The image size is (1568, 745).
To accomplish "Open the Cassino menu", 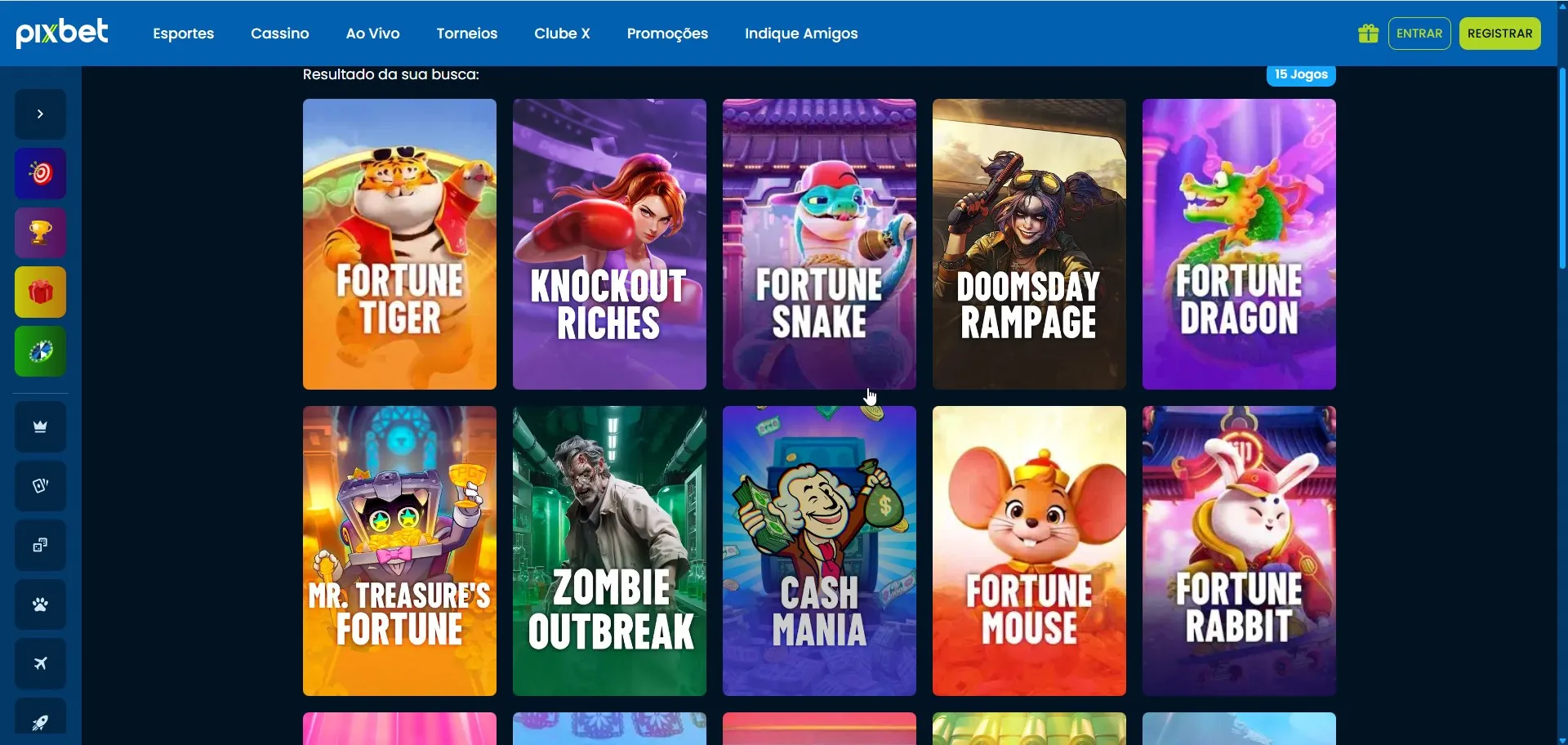I will (279, 33).
